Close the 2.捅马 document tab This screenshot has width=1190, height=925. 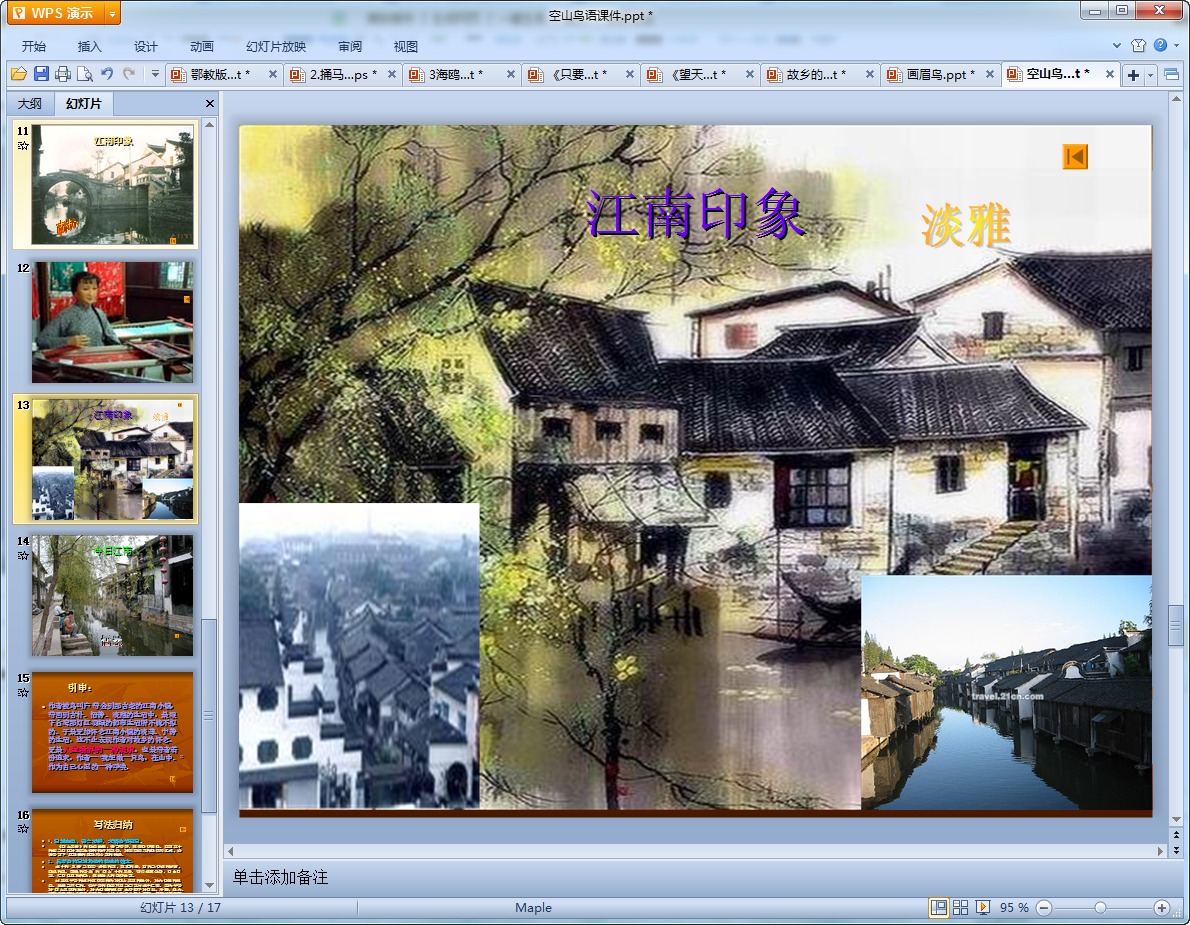click(x=392, y=74)
